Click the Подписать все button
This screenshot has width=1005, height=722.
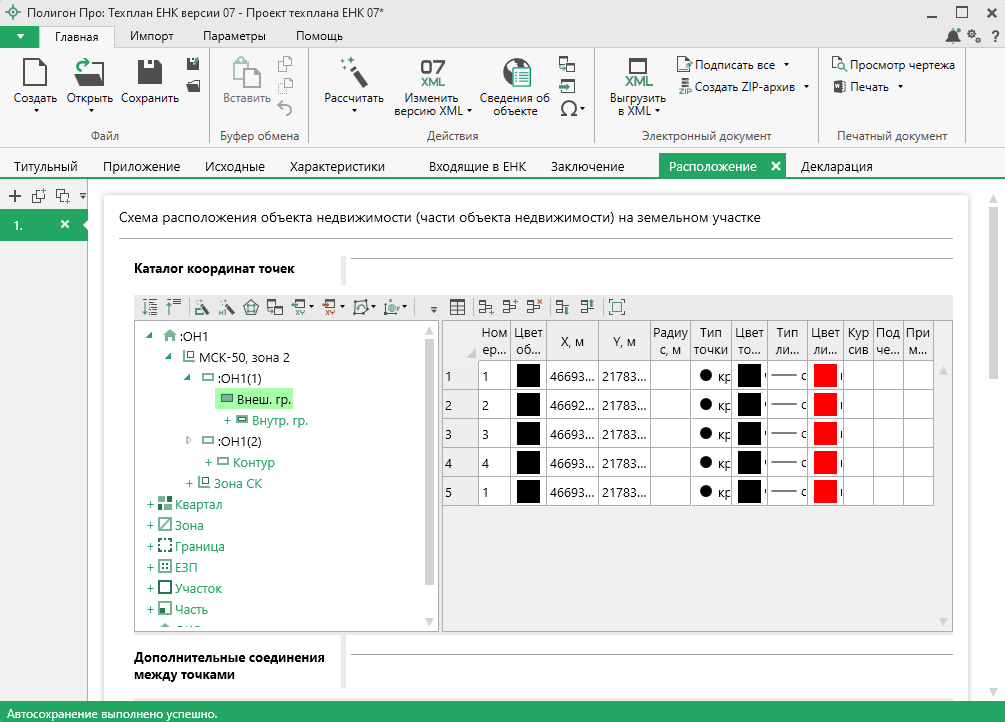[734, 65]
